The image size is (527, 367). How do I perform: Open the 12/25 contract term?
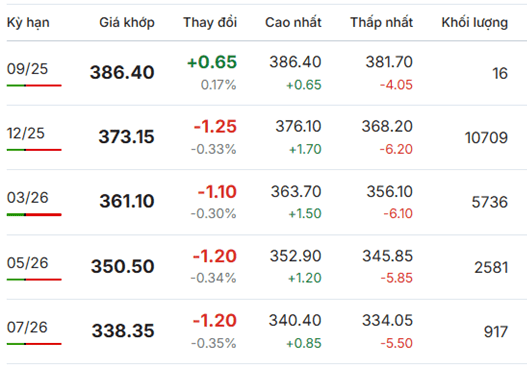tap(26, 133)
